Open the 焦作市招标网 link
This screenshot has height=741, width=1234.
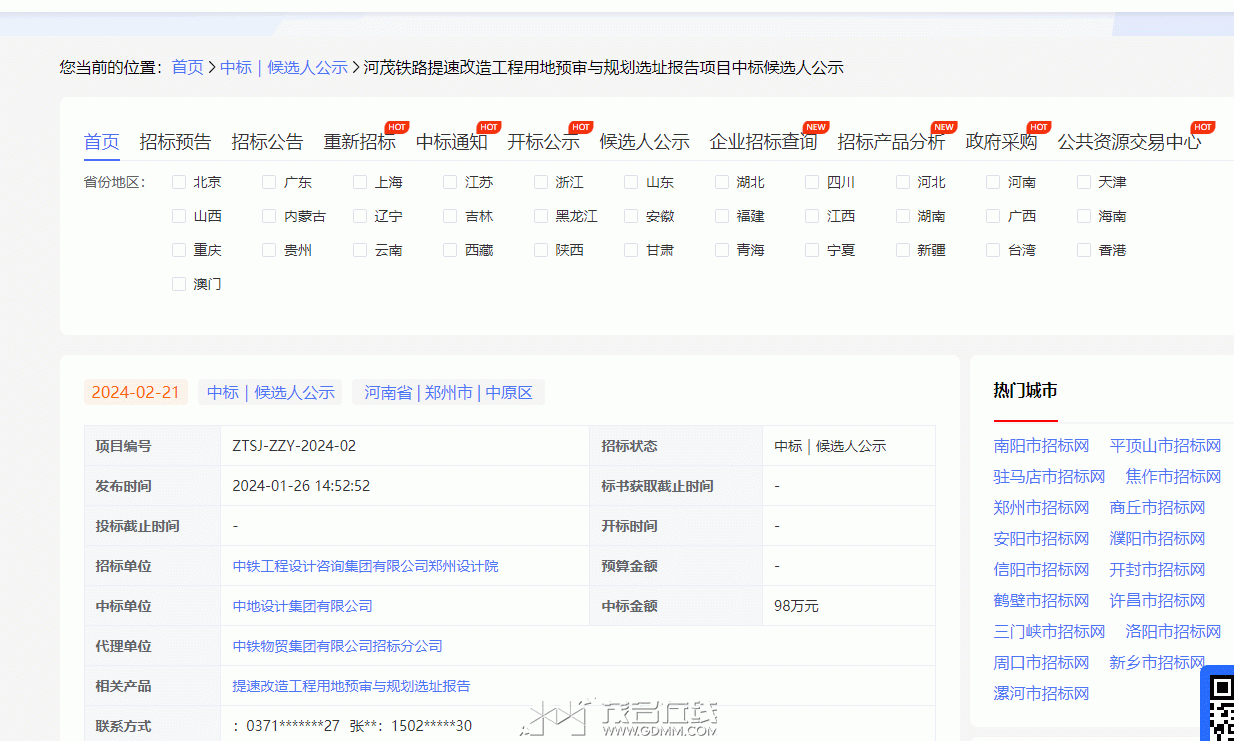pyautogui.click(x=1174, y=477)
